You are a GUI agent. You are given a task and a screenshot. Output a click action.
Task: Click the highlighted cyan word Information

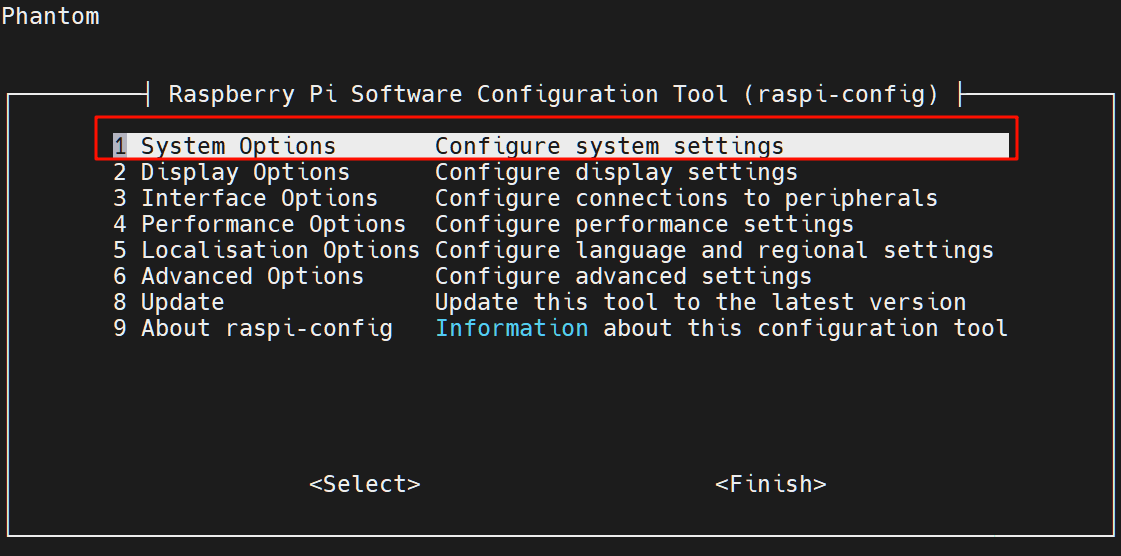coord(512,328)
